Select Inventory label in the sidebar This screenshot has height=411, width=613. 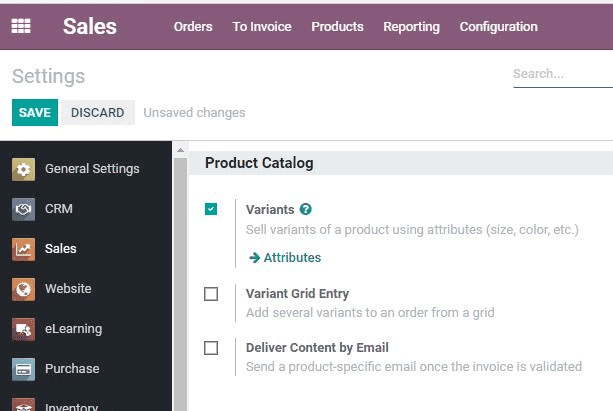(x=72, y=406)
